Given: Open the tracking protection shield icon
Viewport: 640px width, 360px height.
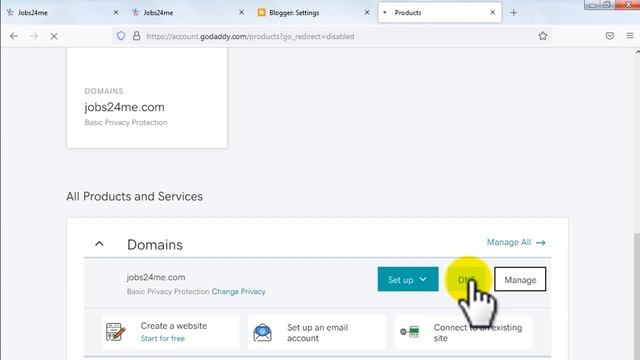Looking at the screenshot, I should click(121, 36).
